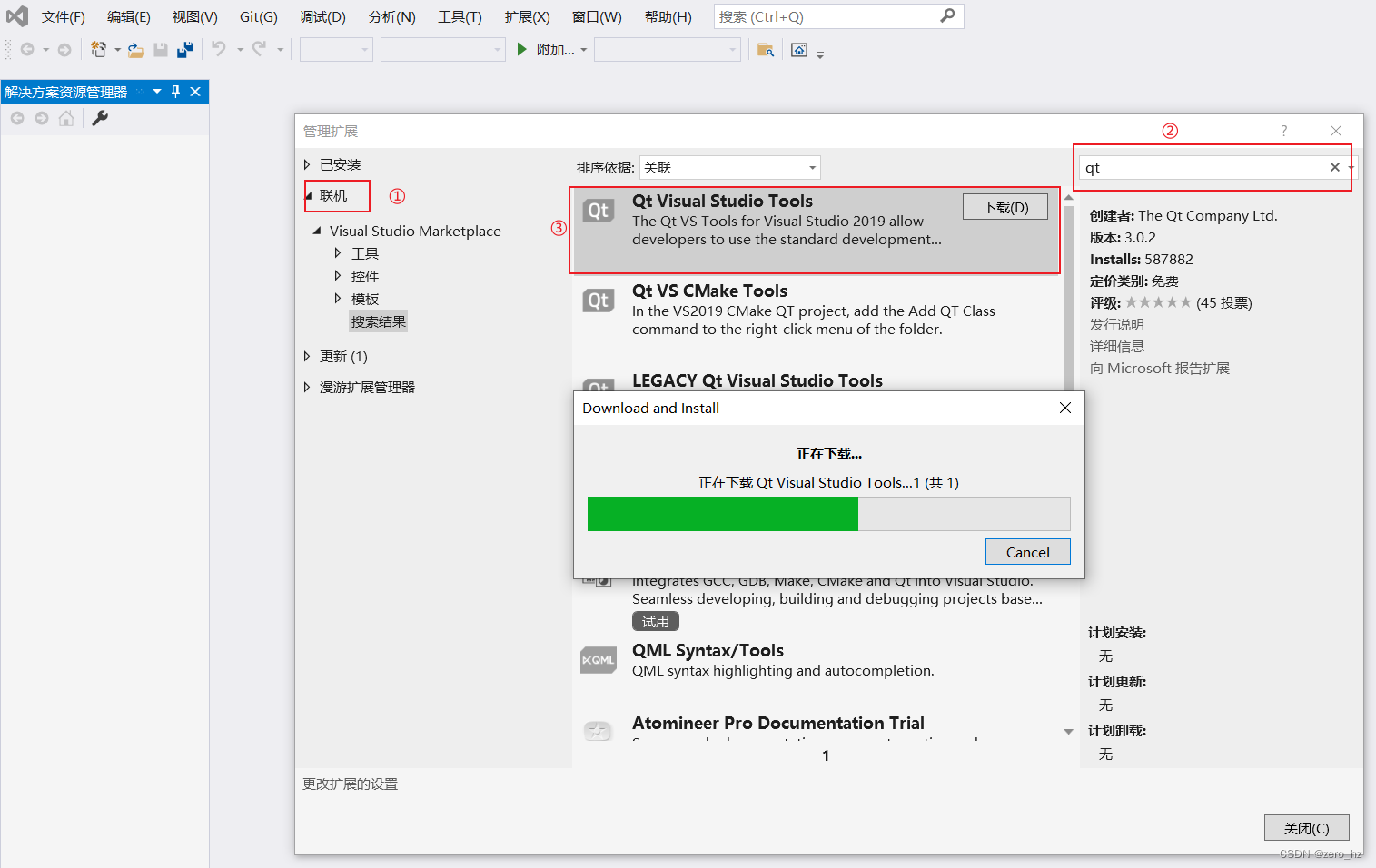Image resolution: width=1376 pixels, height=868 pixels.
Task: Open Solution Explorer properties wrench icon
Action: (x=100, y=118)
